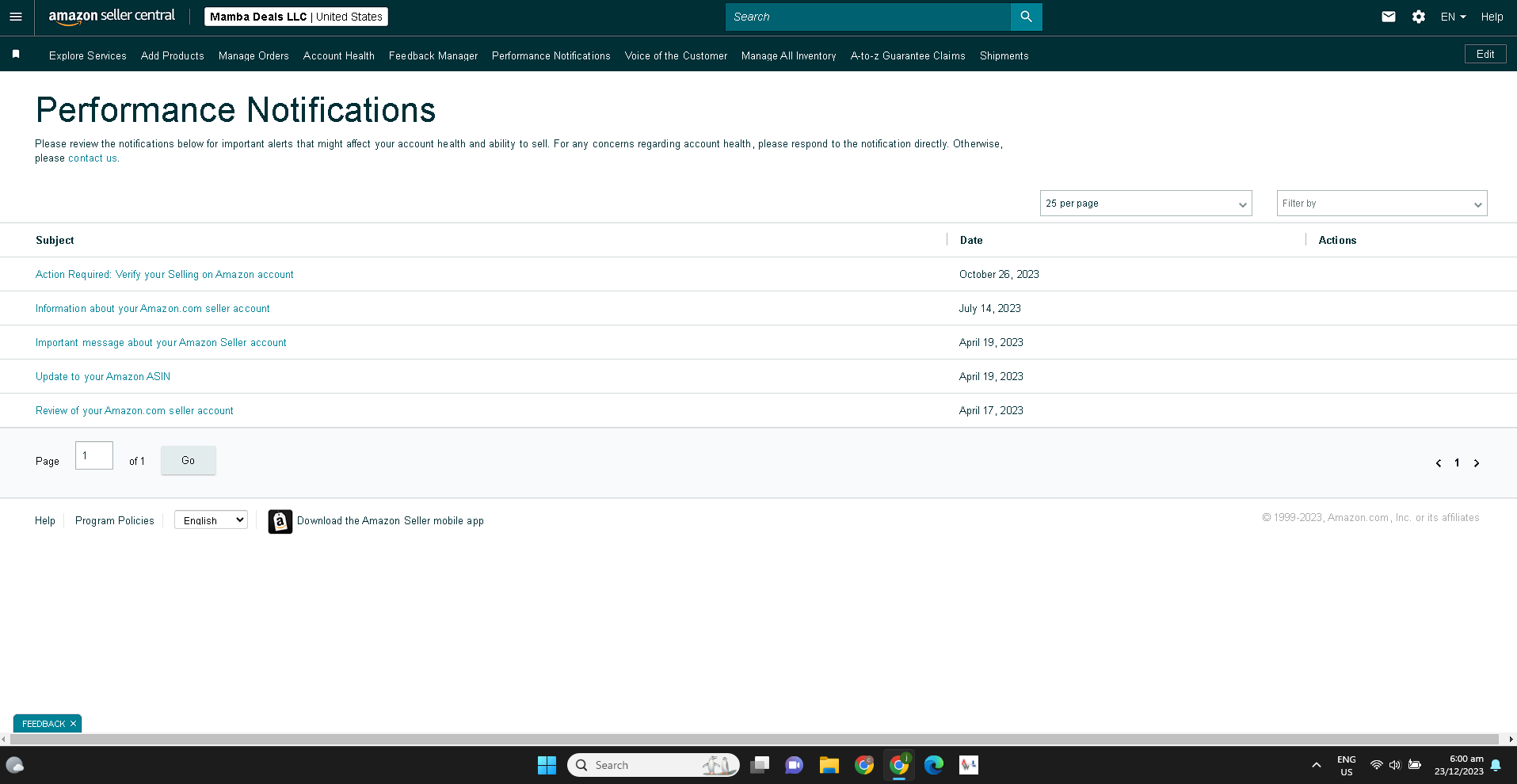
Task: Click the Wi-Fi network tray icon
Action: coord(1377,765)
